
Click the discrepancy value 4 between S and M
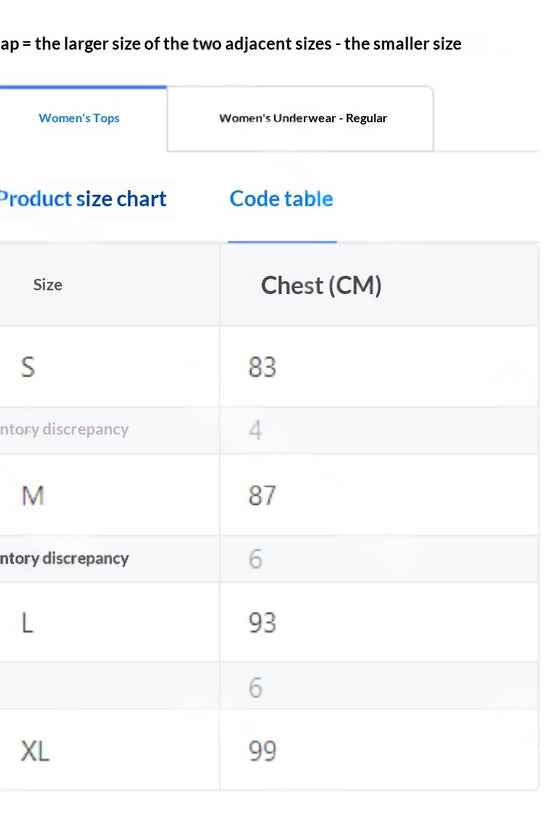point(255,430)
